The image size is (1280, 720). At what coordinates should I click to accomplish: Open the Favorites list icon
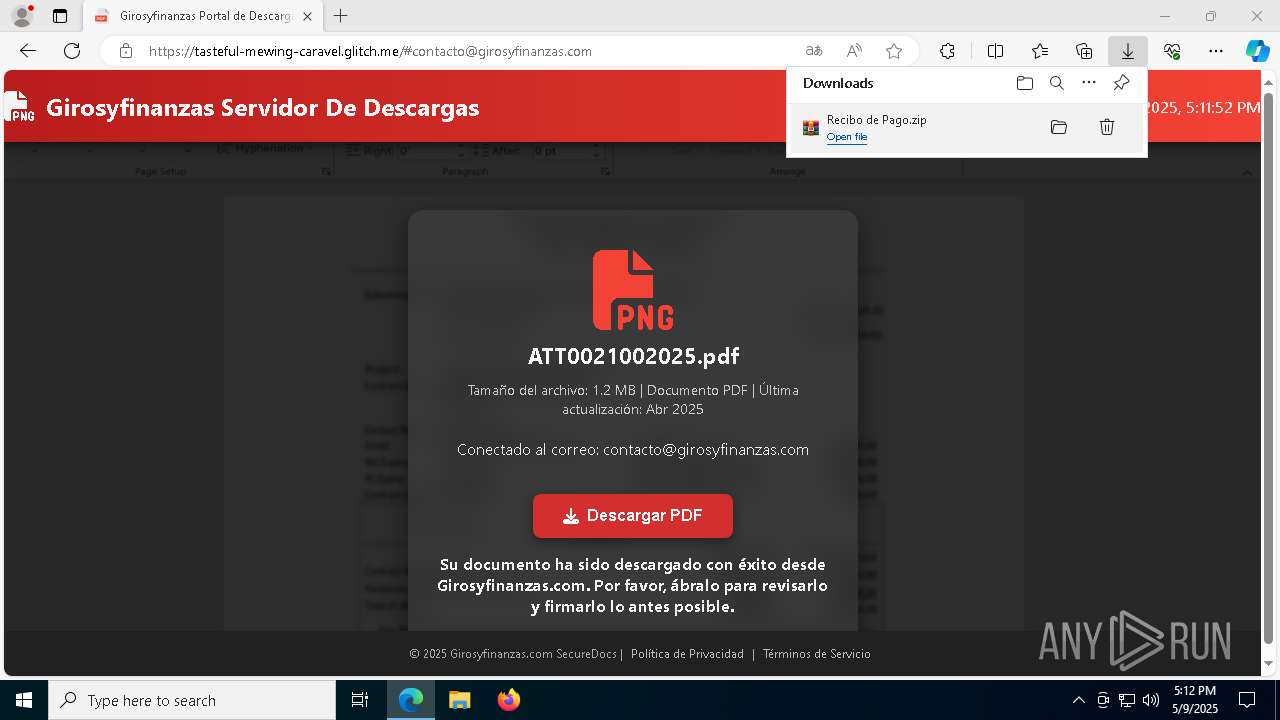(1040, 51)
